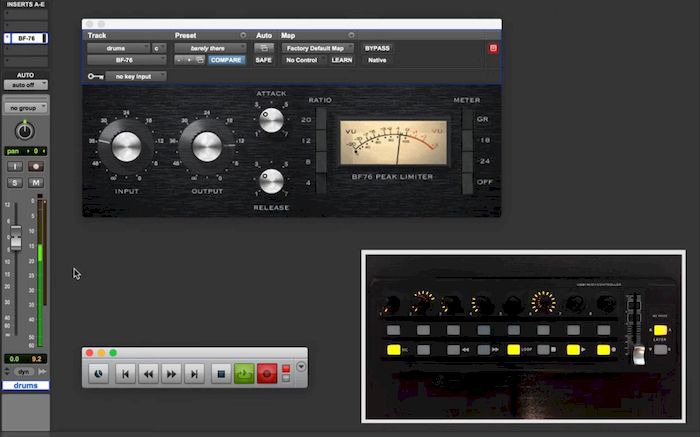
Task: Select ratio 8 button
Action: (321, 162)
